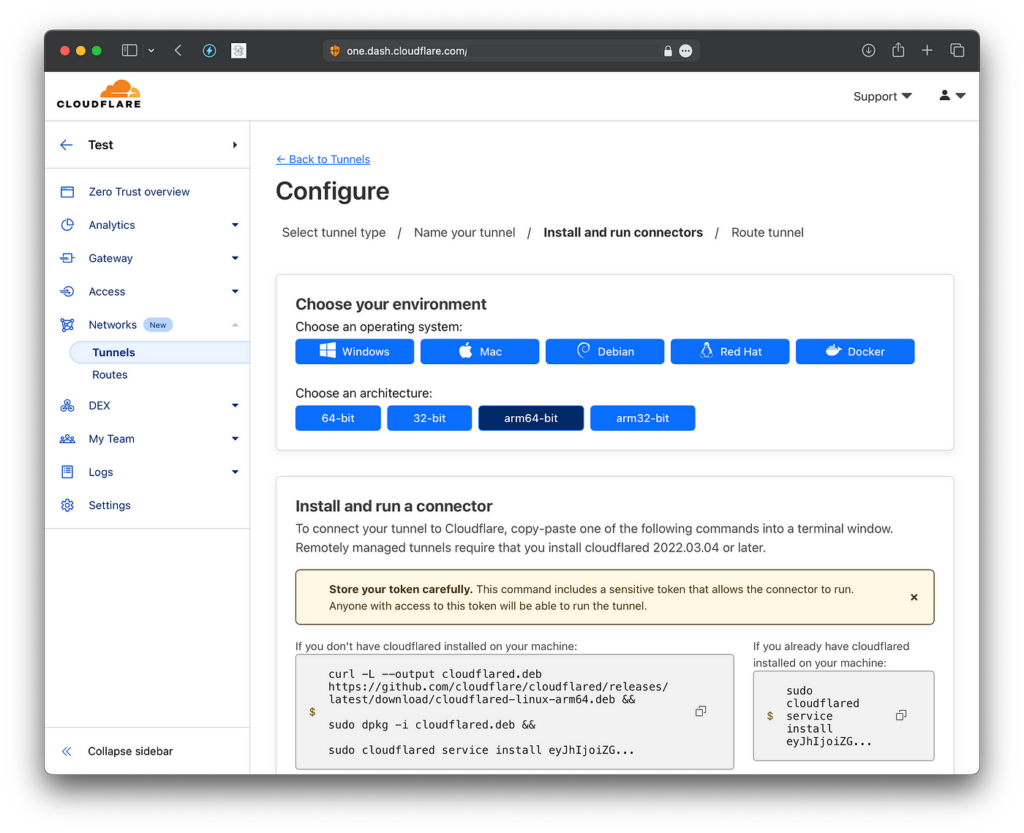Open the Support dropdown

click(x=881, y=96)
